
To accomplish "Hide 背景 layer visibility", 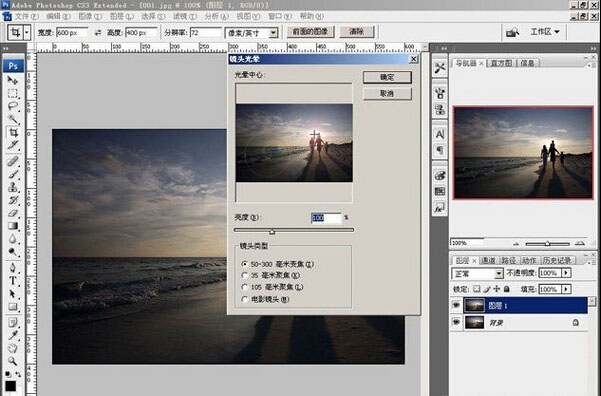I will 456,322.
